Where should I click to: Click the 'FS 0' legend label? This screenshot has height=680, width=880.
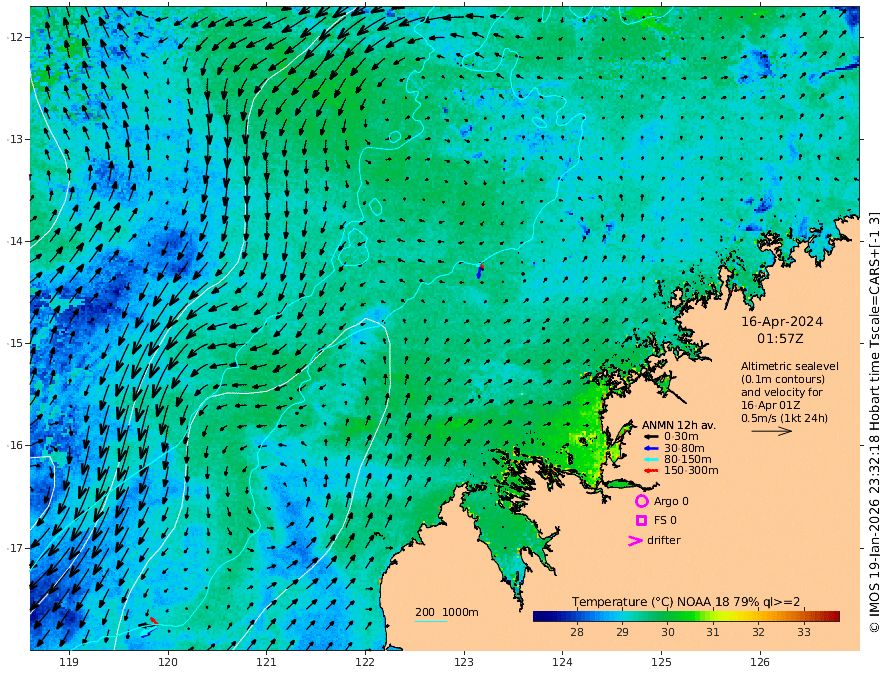pos(665,521)
